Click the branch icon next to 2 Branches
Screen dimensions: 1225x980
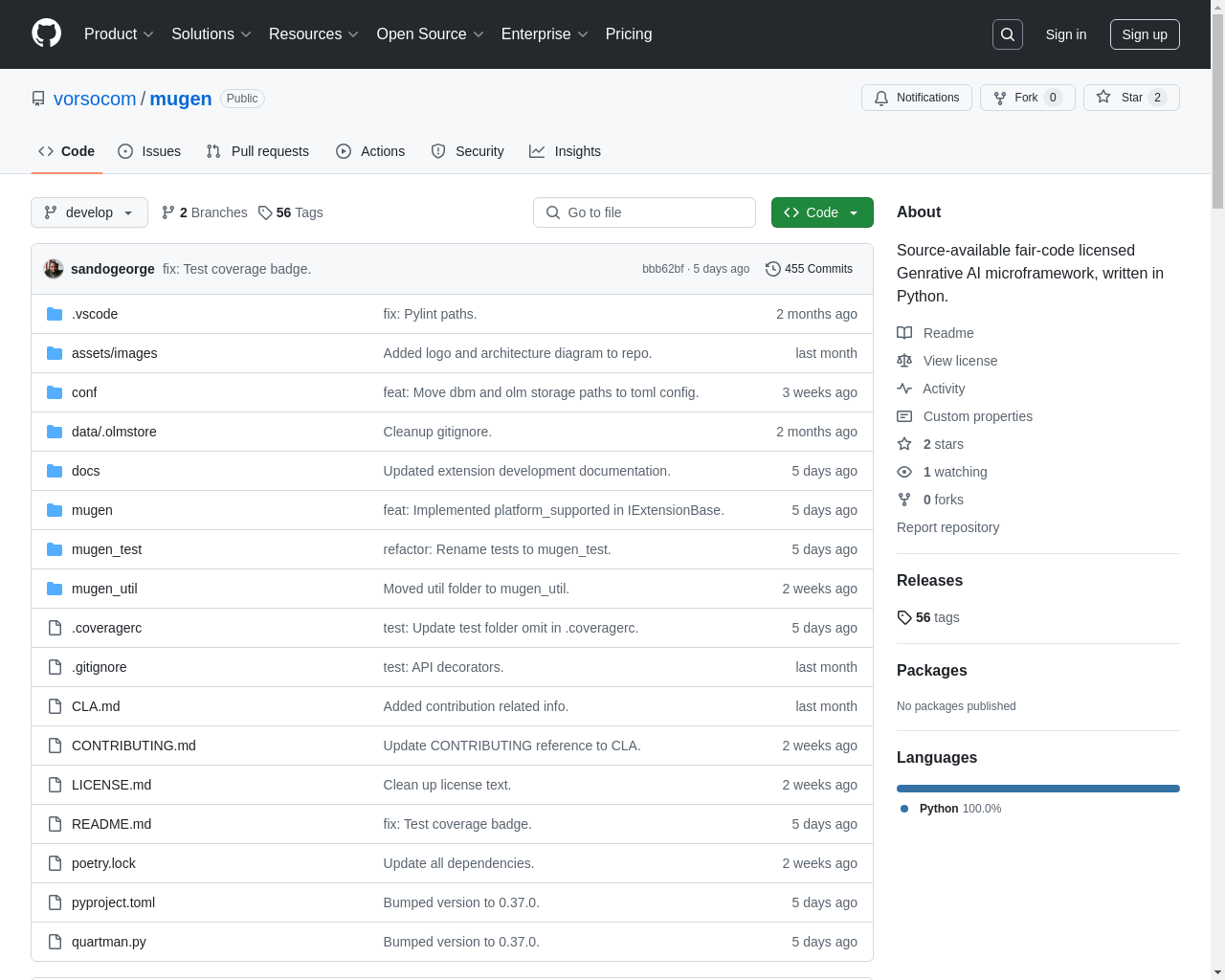168,212
